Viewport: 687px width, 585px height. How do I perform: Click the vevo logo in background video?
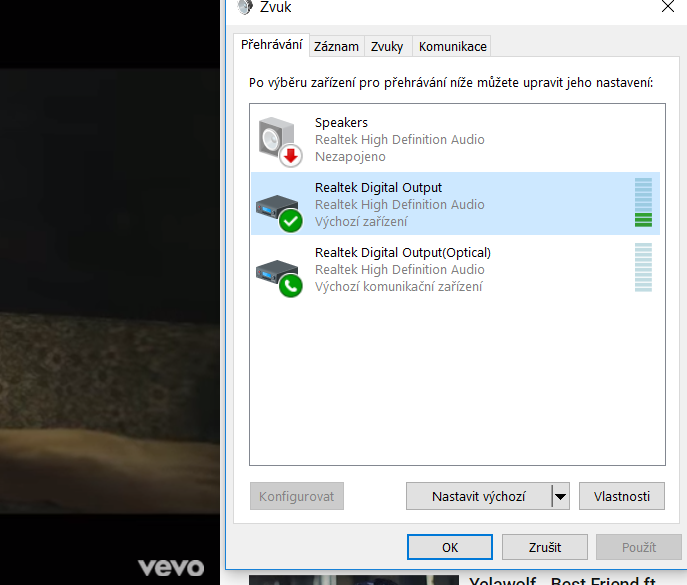(x=171, y=568)
